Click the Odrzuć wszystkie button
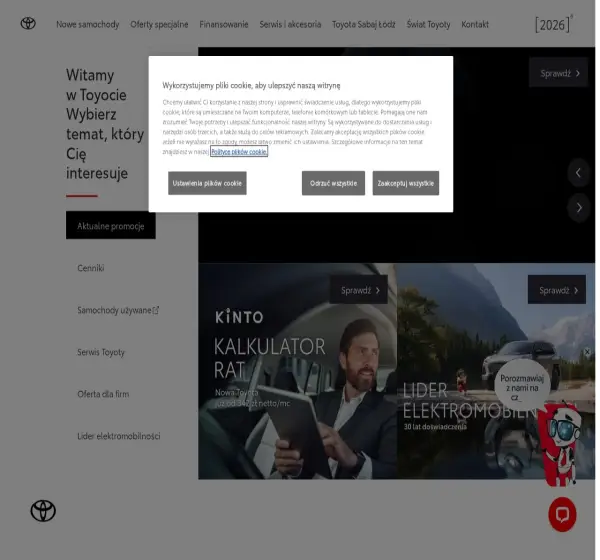 (333, 183)
